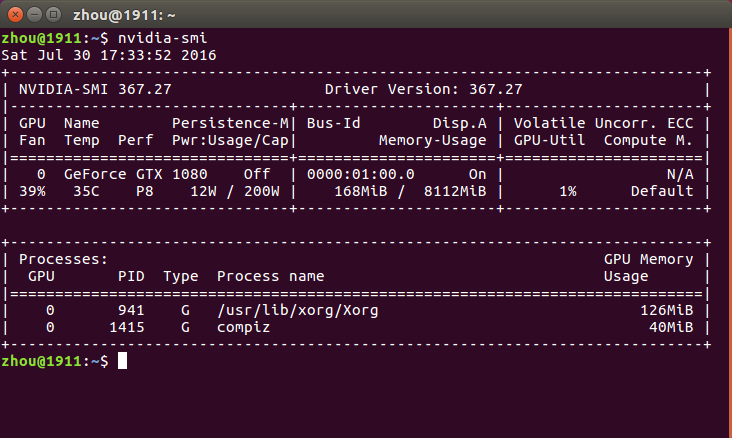Viewport: 732px width, 438px height.
Task: Click the 35C temperature reading
Action: click(86, 191)
